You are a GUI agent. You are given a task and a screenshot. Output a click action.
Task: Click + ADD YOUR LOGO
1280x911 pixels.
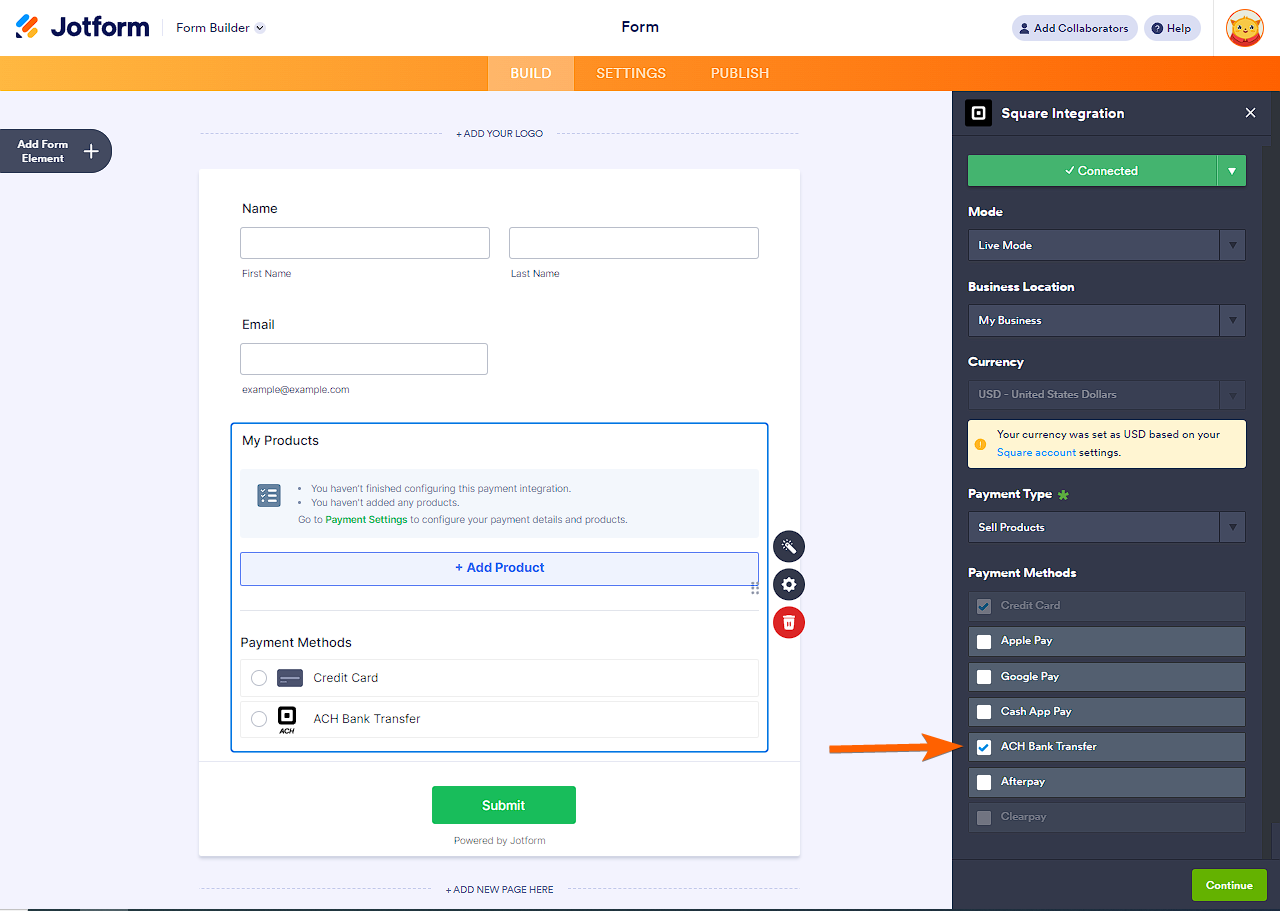tap(500, 134)
